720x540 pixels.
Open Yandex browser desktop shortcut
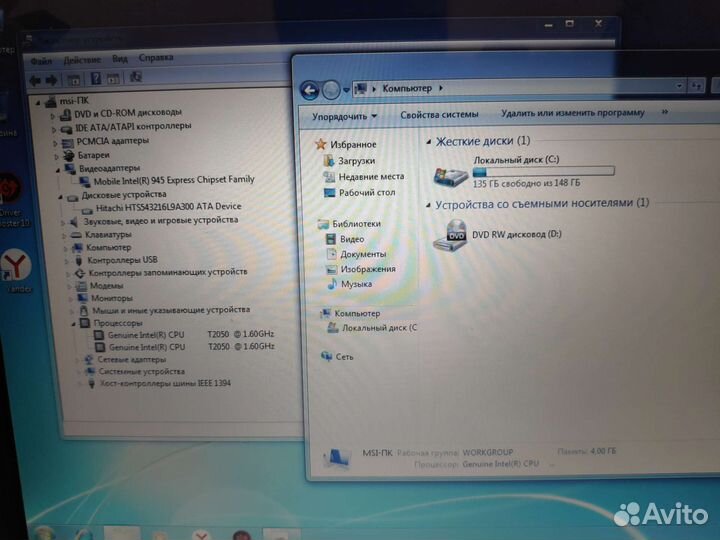16,271
